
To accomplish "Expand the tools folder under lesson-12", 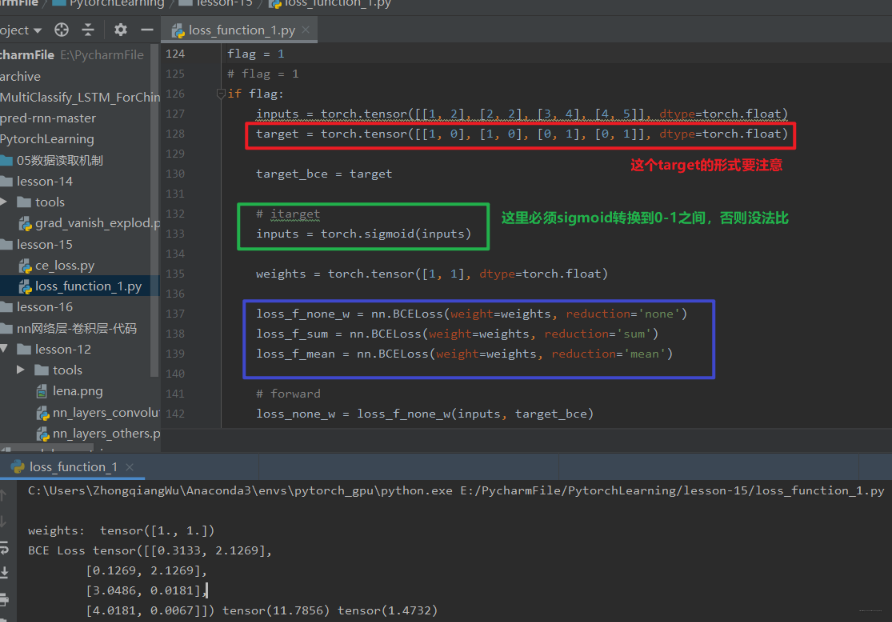I will (x=20, y=370).
